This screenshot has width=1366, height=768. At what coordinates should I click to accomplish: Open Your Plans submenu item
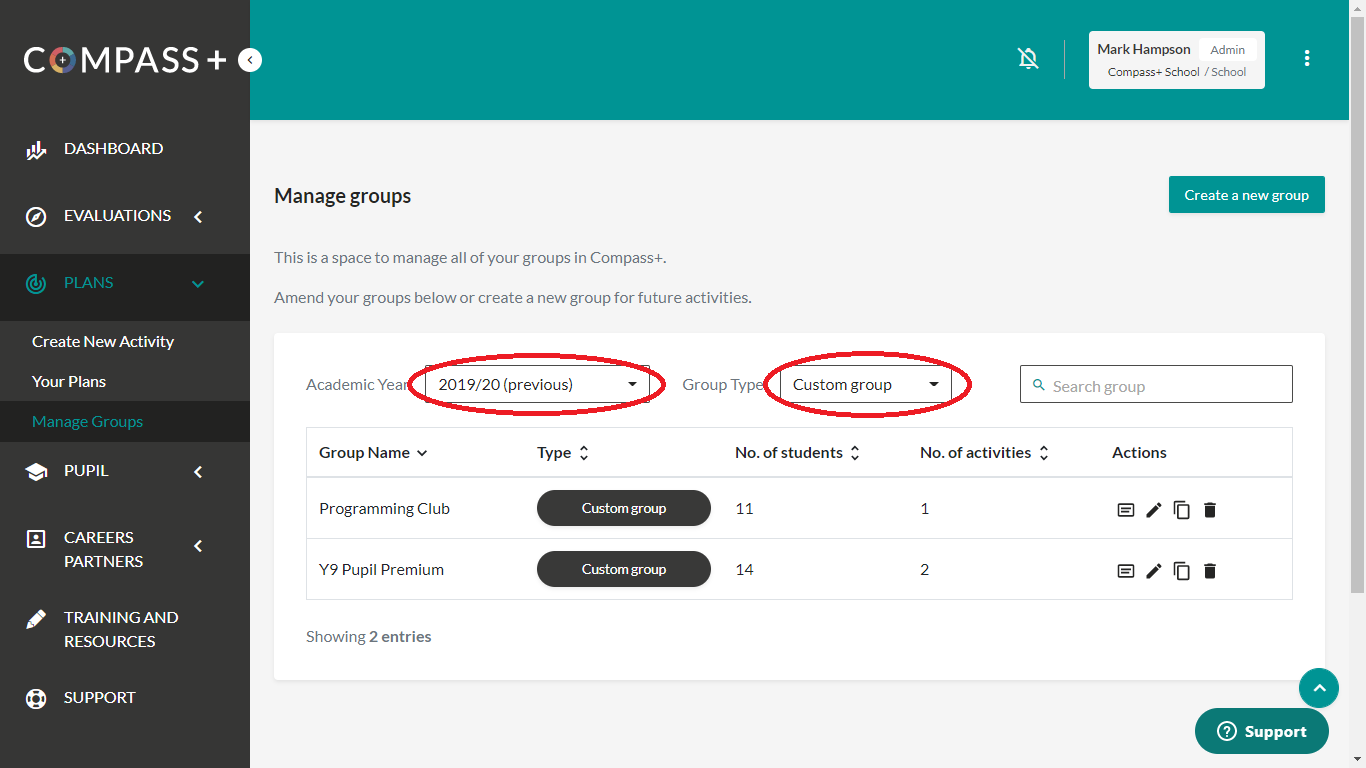coord(69,382)
